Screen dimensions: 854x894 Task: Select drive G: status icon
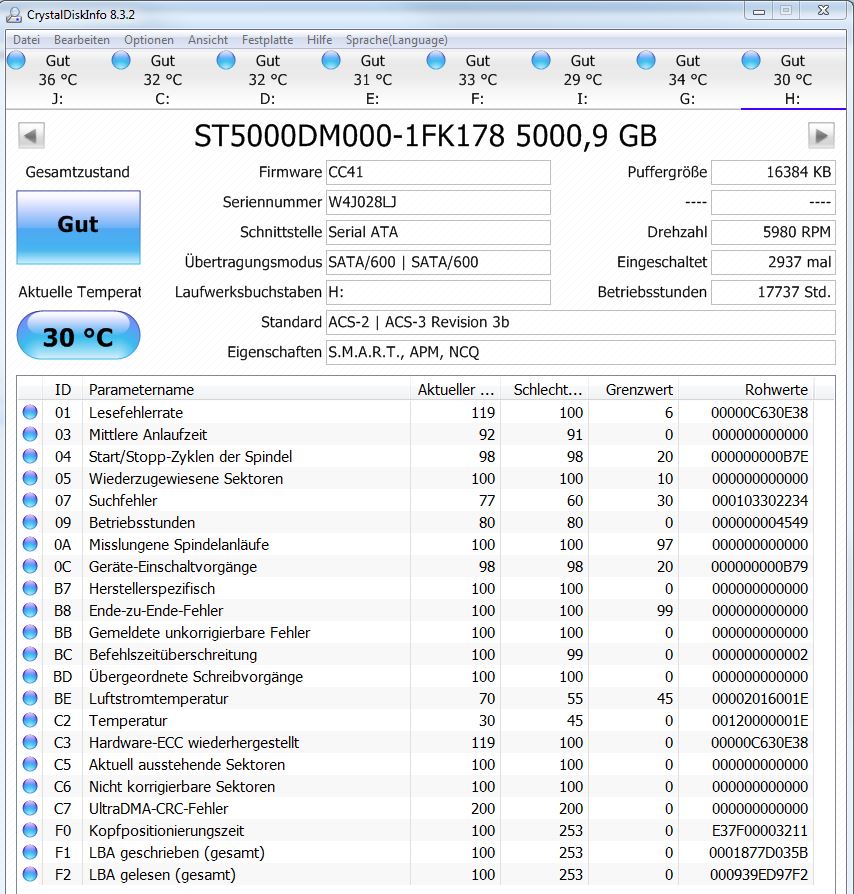point(646,60)
